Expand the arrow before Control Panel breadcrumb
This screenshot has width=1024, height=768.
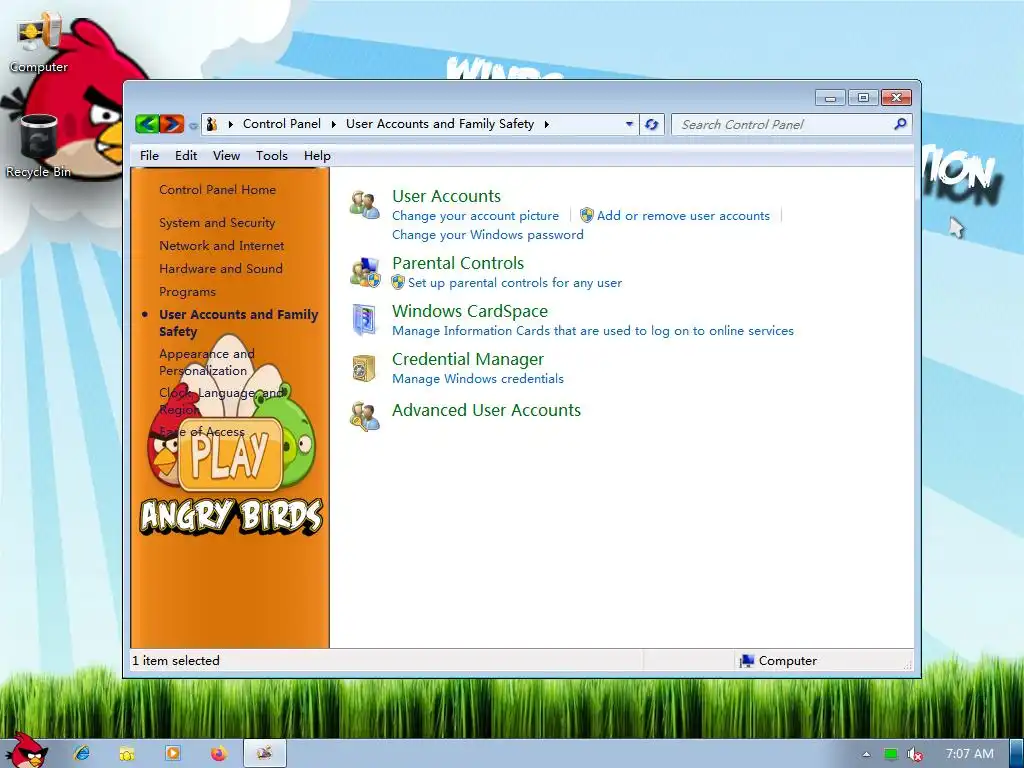click(x=231, y=124)
